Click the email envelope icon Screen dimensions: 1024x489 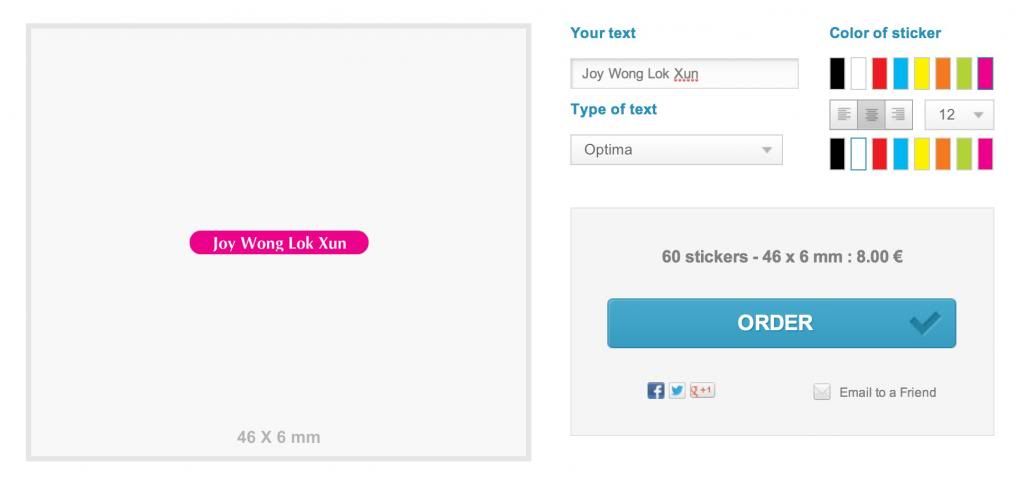[822, 392]
